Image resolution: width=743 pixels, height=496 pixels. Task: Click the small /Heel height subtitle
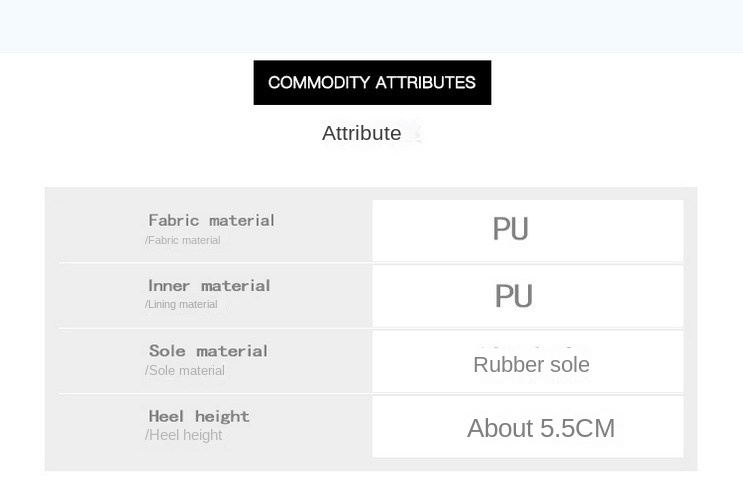pos(184,435)
